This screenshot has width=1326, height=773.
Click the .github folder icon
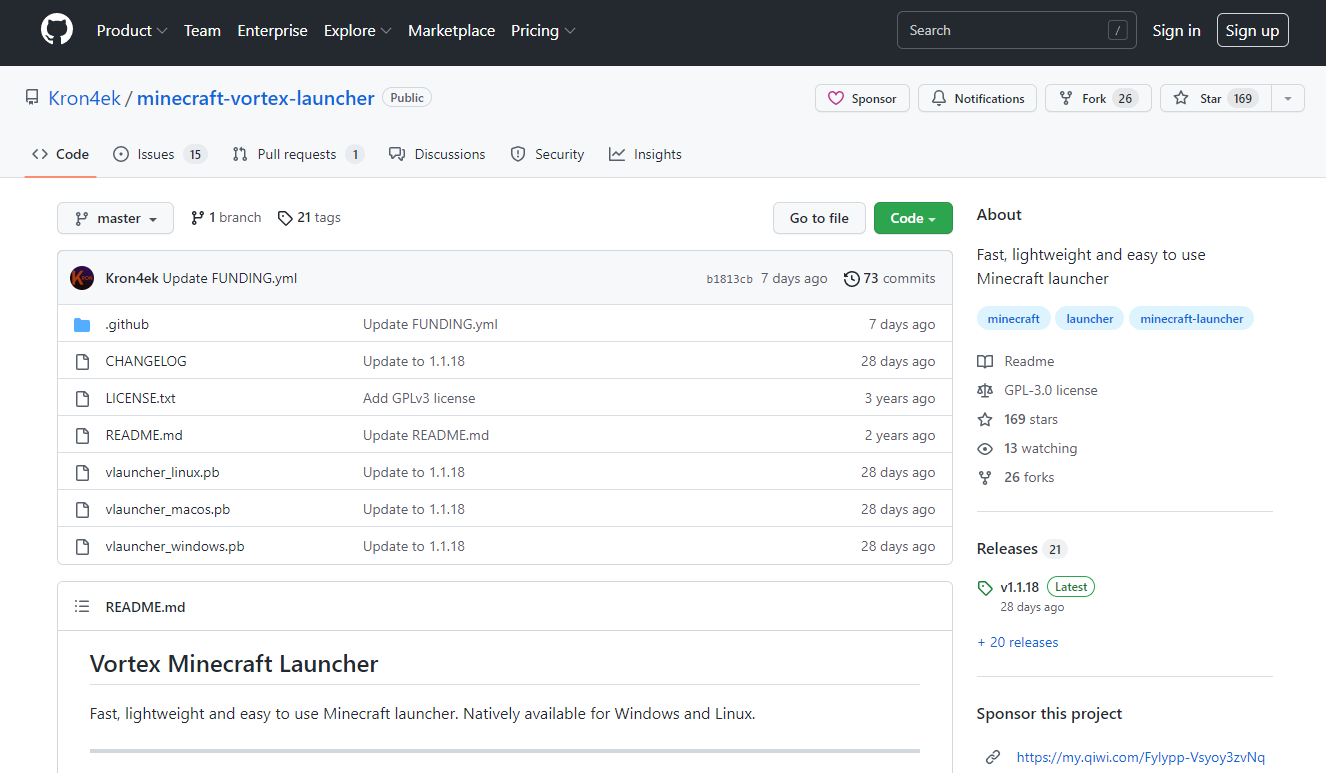[x=82, y=324]
